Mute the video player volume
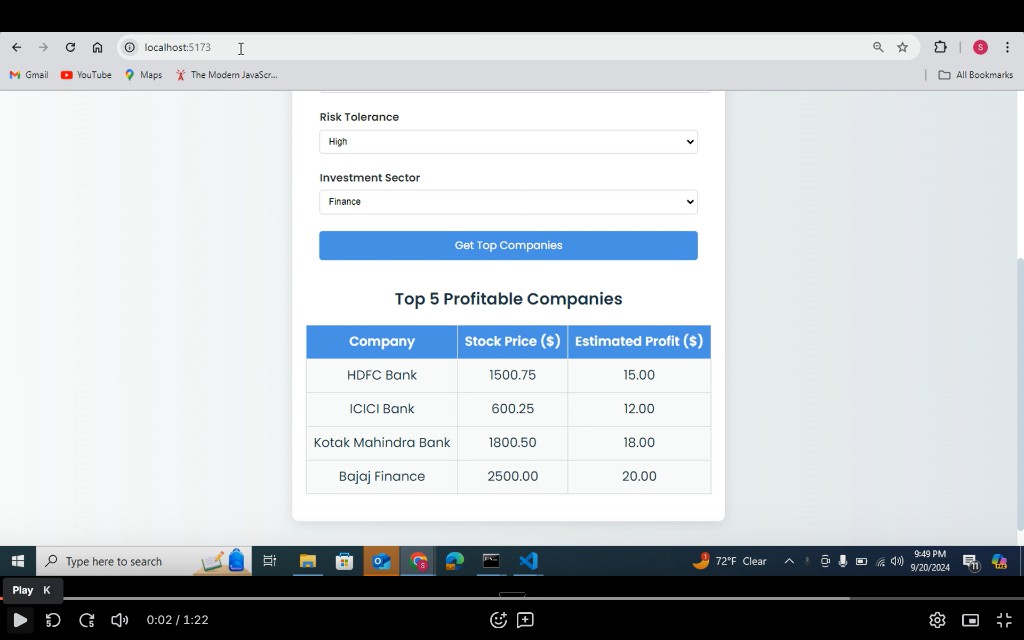Viewport: 1024px width, 640px height. coord(120,620)
